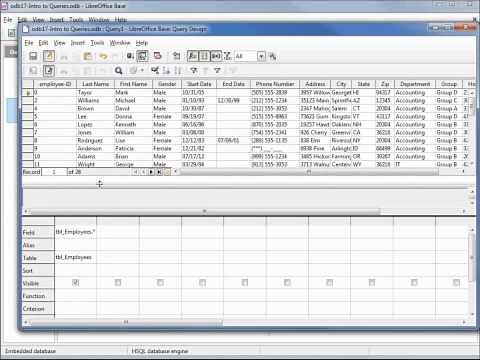This screenshot has width=480, height=360.
Task: Go to previous record navigation arrow
Action: (143, 172)
